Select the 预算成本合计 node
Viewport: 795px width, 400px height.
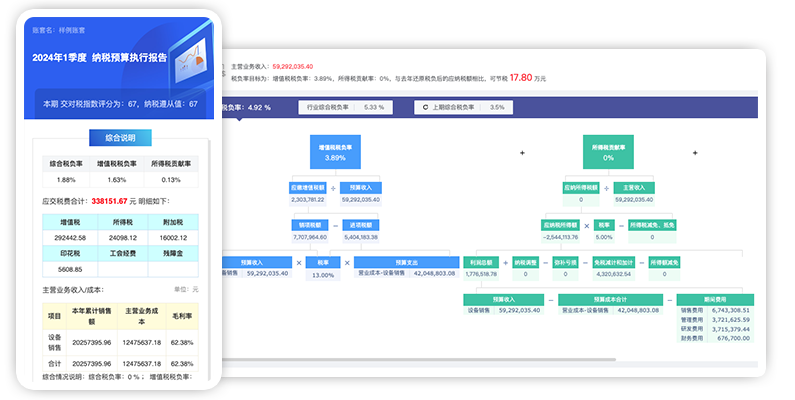pos(610,300)
